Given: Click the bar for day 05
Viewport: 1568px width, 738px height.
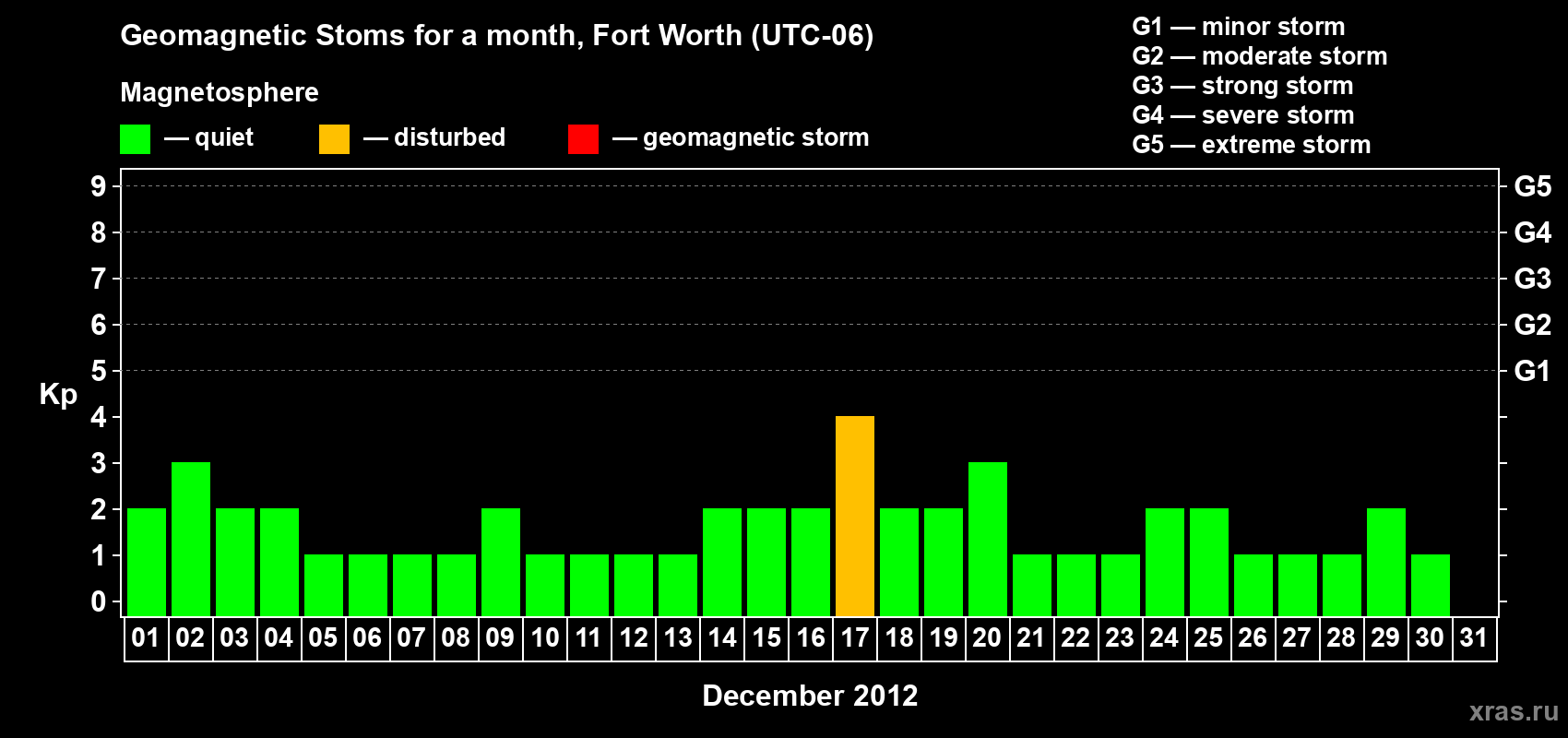Looking at the screenshot, I should [324, 585].
